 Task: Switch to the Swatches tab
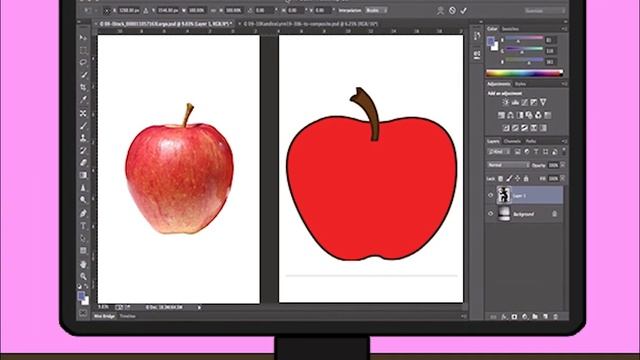(510, 29)
